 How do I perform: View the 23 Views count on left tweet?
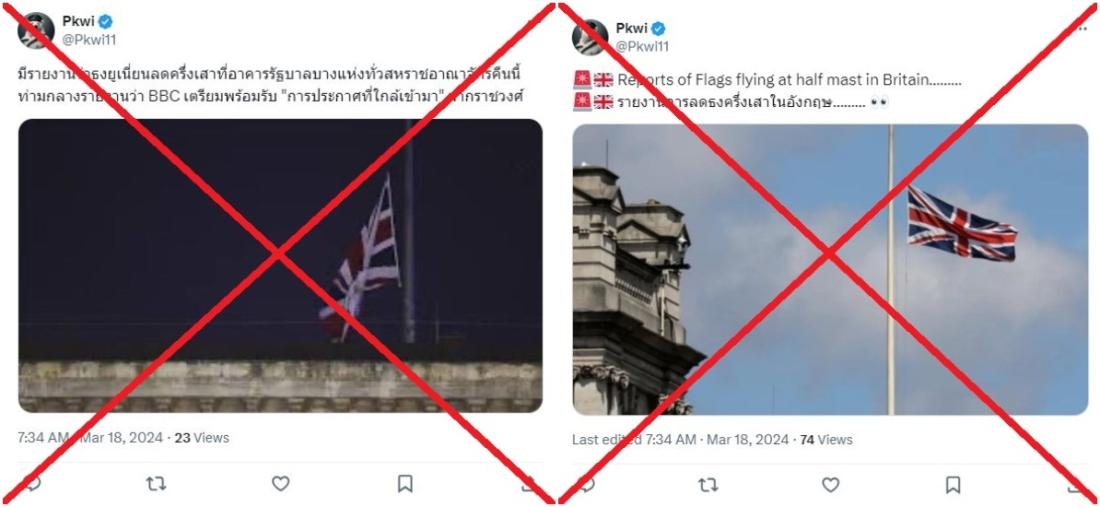pos(202,438)
